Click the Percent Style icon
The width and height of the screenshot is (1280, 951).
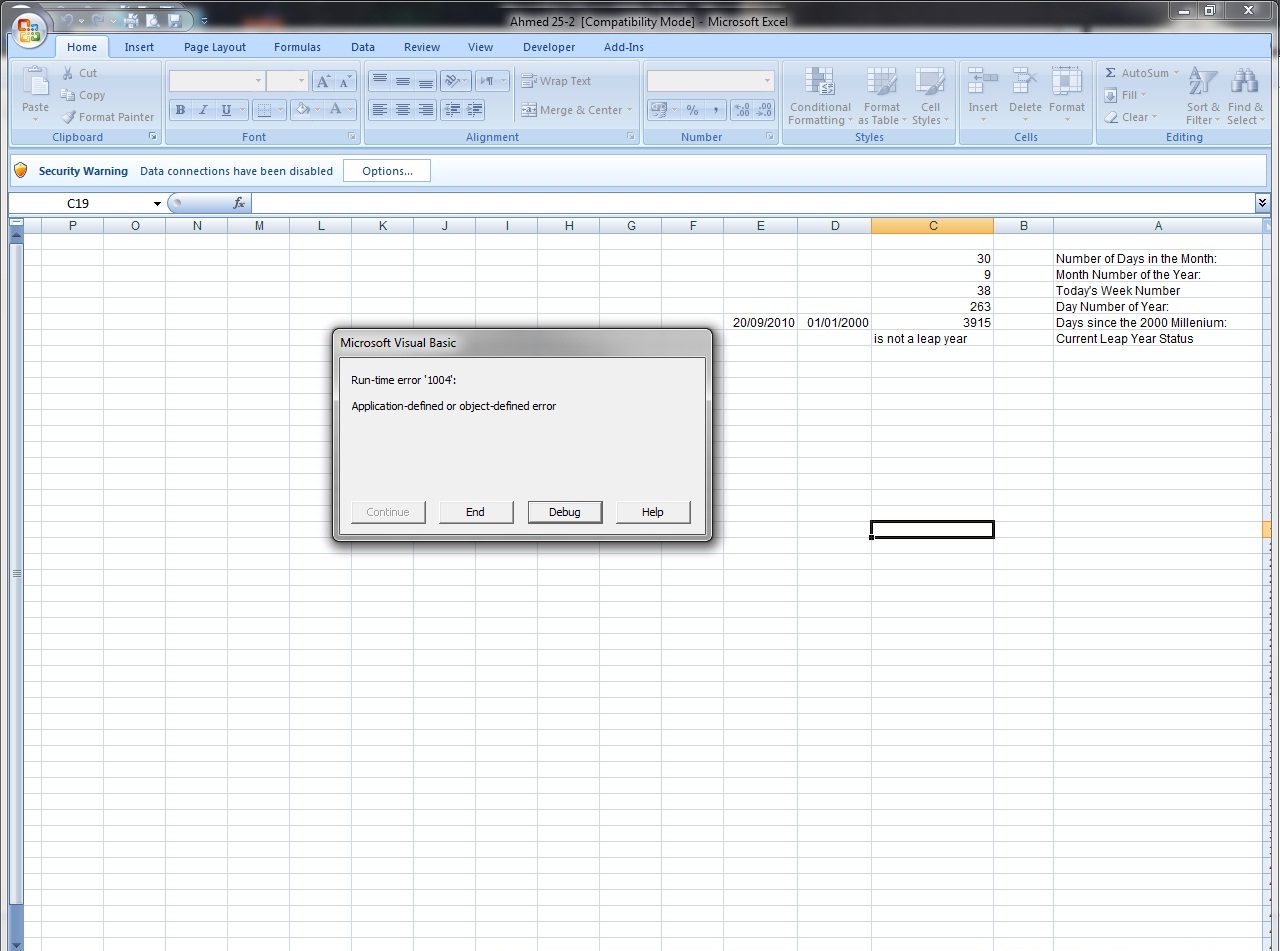[692, 110]
